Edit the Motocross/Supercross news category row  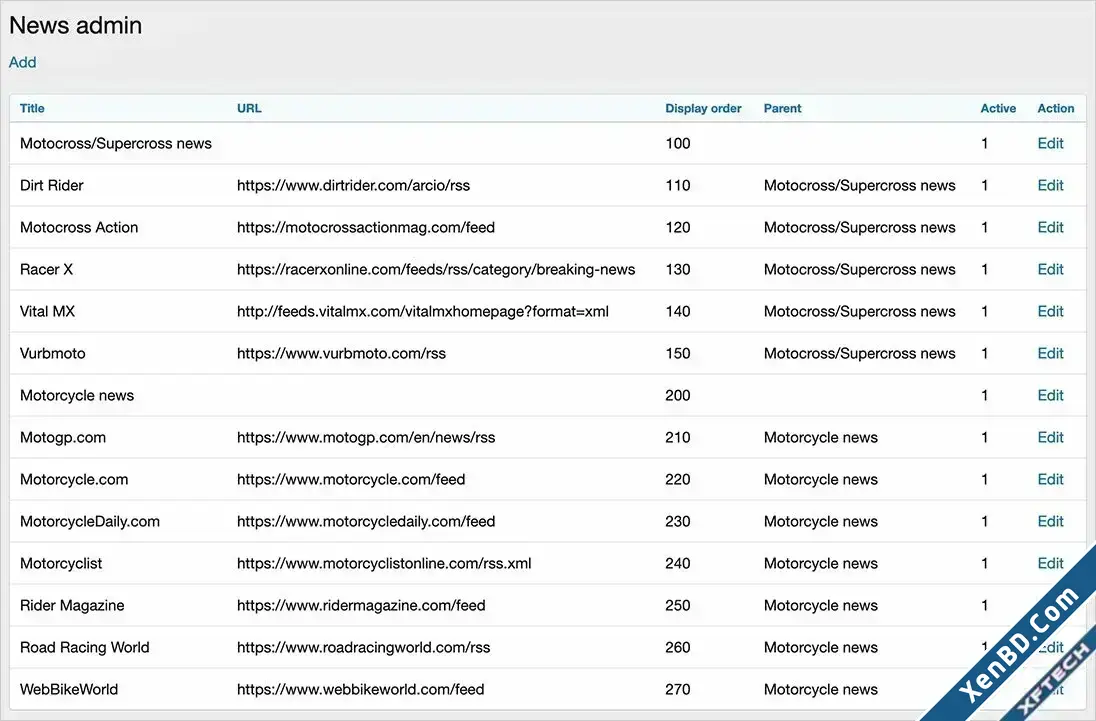point(1051,143)
